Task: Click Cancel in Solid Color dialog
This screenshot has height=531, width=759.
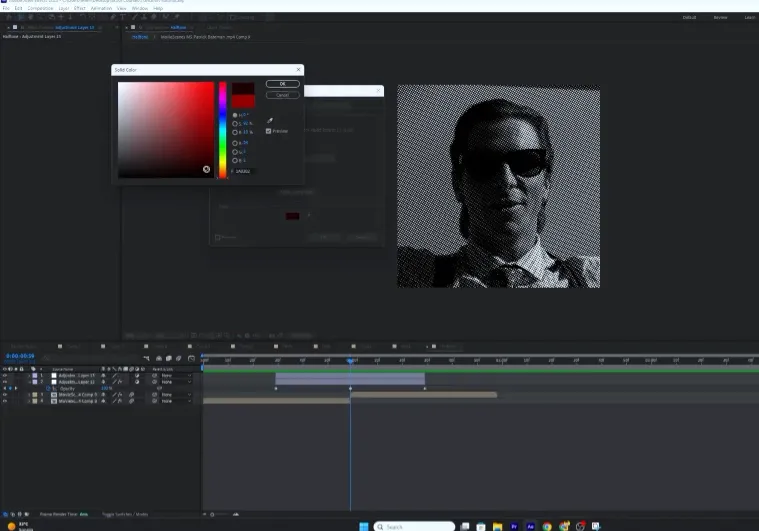Action: coord(283,95)
